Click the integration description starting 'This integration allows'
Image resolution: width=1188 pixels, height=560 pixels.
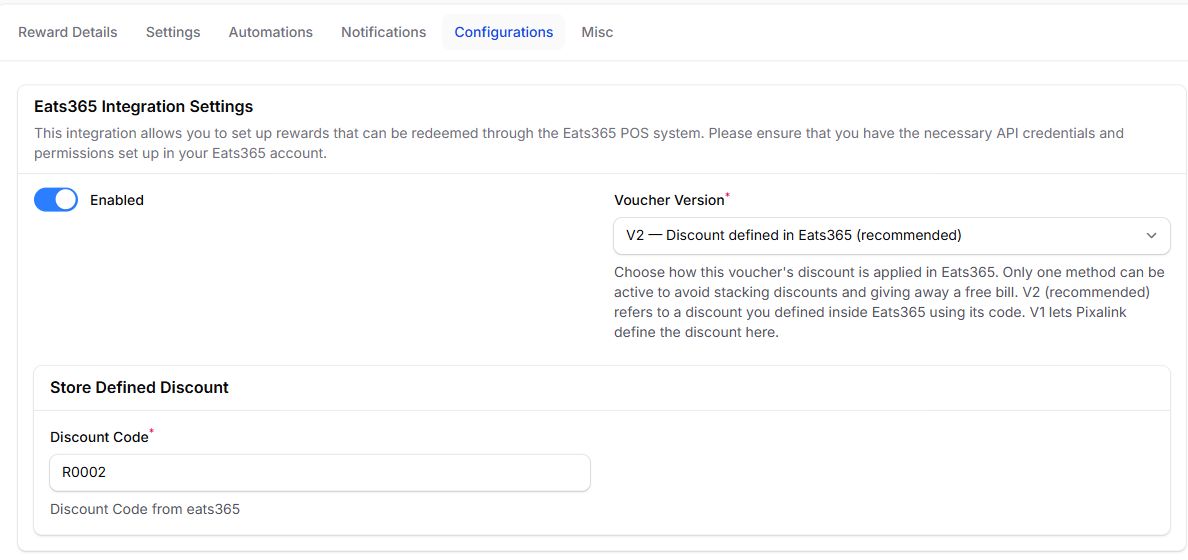pyautogui.click(x=579, y=143)
